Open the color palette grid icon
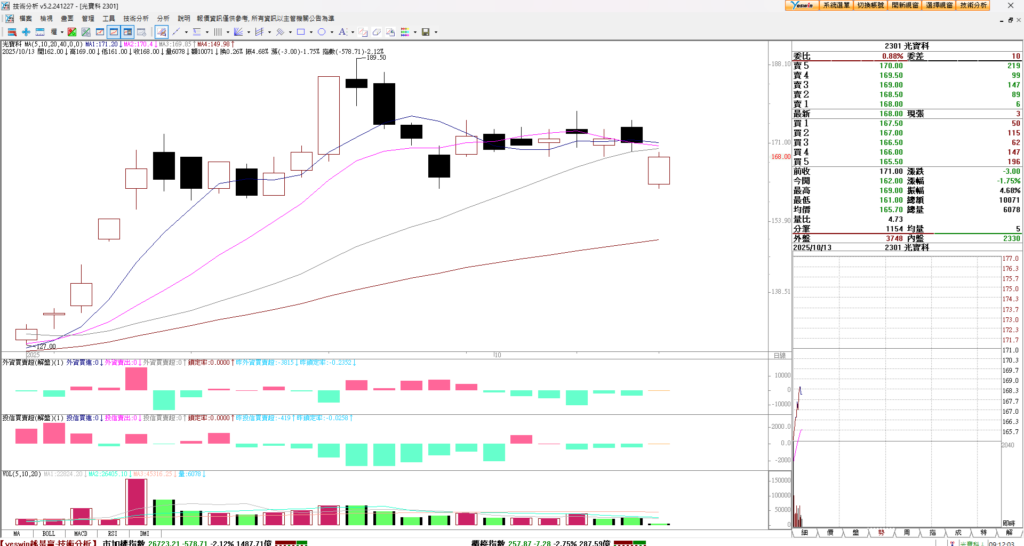Image resolution: width=1024 pixels, height=546 pixels. pyautogui.click(x=405, y=32)
